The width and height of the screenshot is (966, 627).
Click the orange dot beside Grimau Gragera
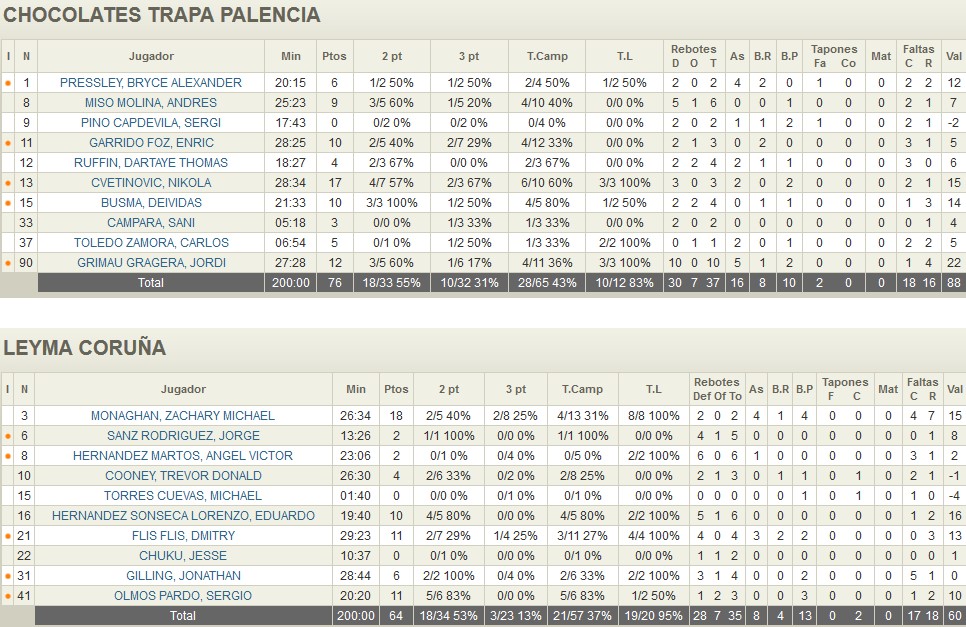click(8, 263)
